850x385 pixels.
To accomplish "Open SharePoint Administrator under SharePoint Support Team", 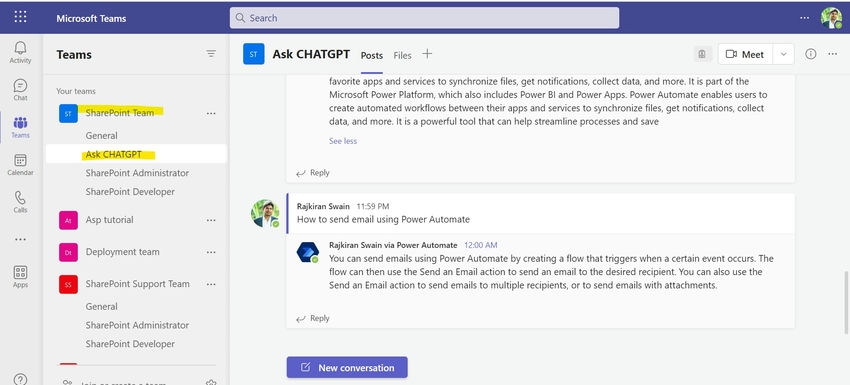I will (137, 325).
